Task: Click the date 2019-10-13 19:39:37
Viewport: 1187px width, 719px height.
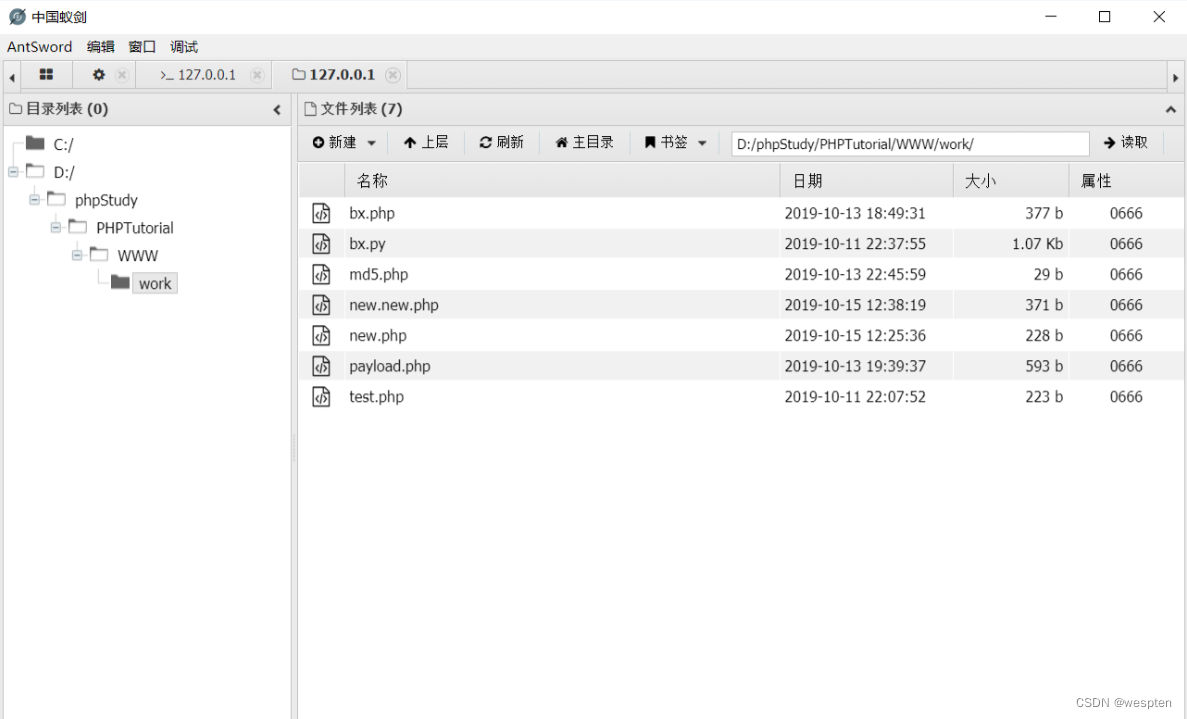Action: (x=855, y=366)
